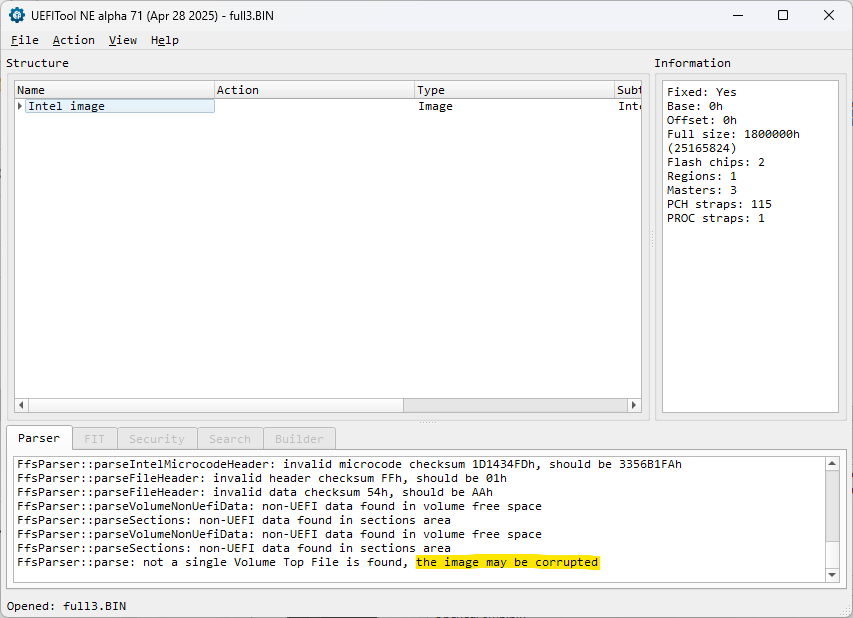This screenshot has height=618, width=853.
Task: Open the View menu
Action: point(122,40)
